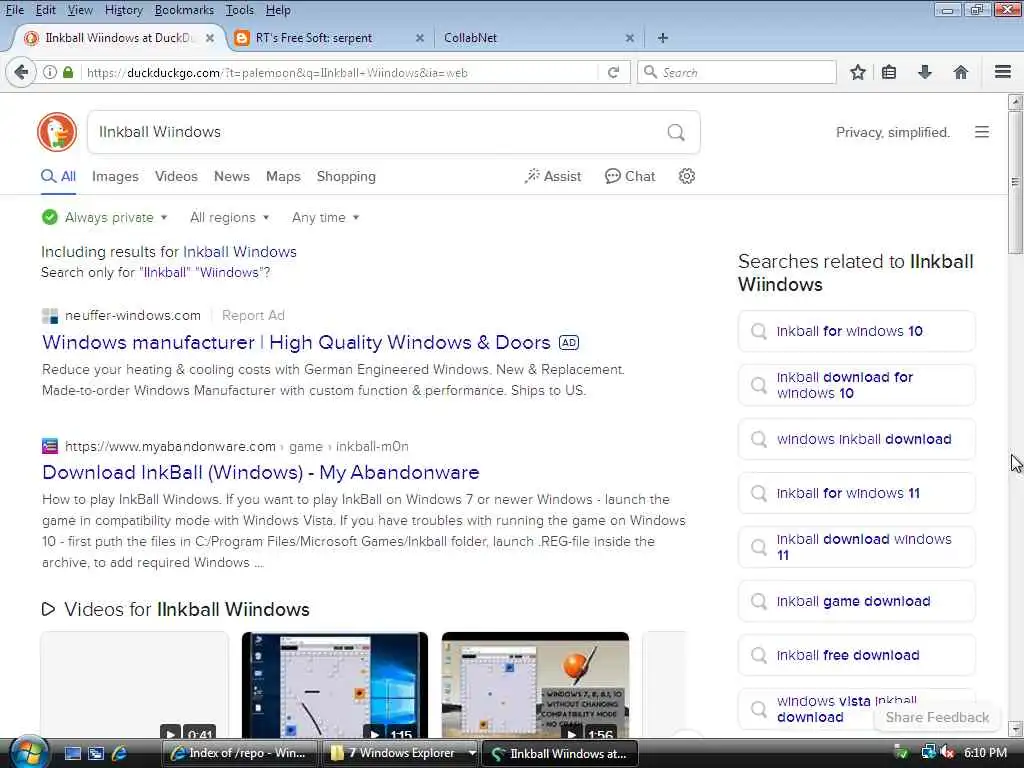Play the video thumbnail with duration 1:15
Image resolution: width=1024 pixels, height=768 pixels.
[x=335, y=685]
